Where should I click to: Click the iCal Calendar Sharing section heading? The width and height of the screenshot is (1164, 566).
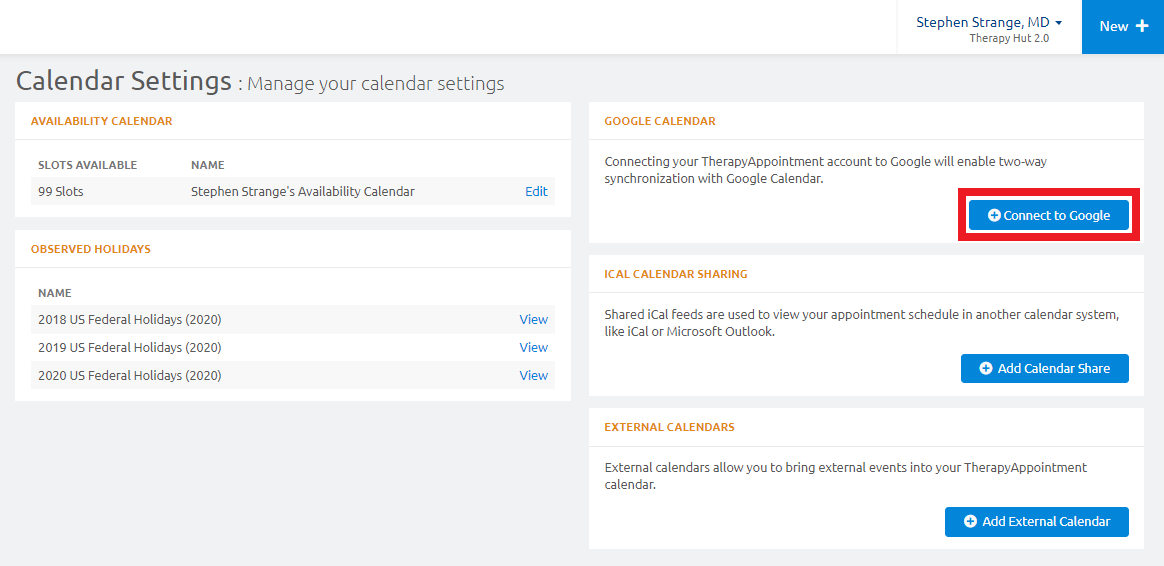[x=675, y=274]
